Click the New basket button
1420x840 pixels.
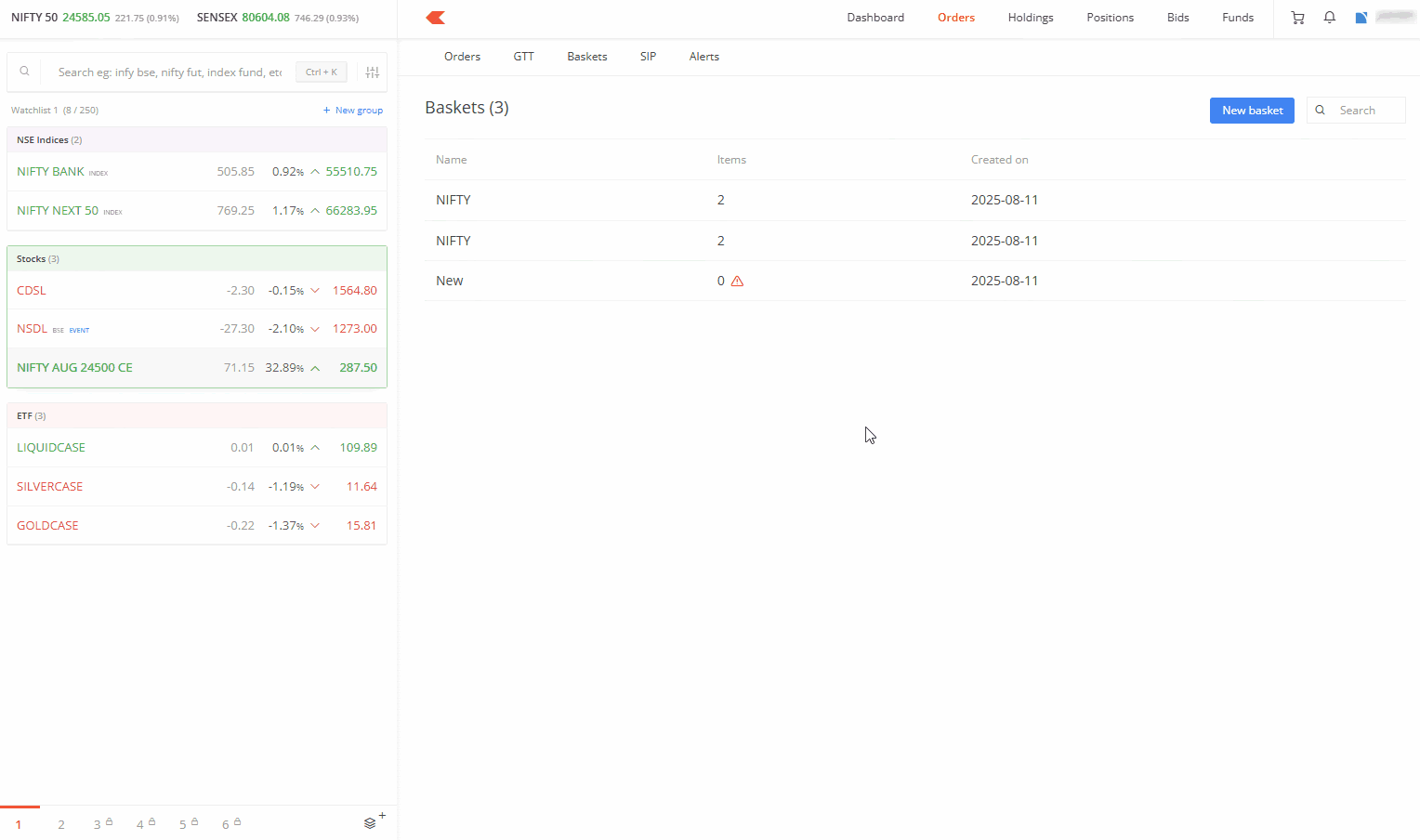point(1251,111)
